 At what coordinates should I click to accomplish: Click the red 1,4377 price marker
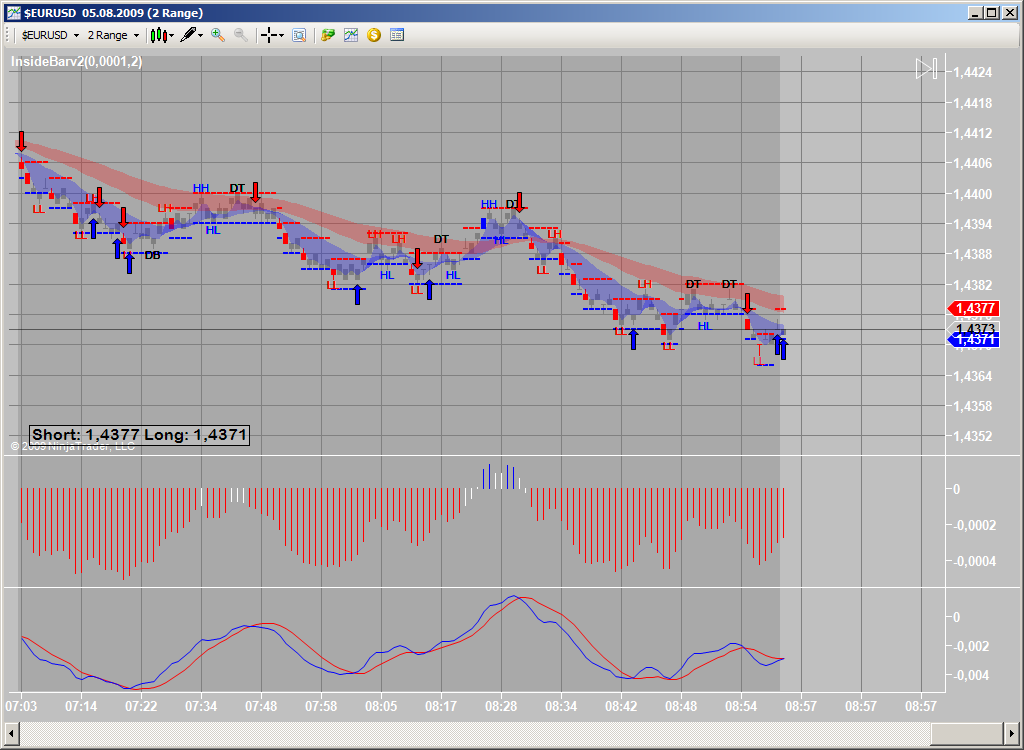[x=973, y=308]
